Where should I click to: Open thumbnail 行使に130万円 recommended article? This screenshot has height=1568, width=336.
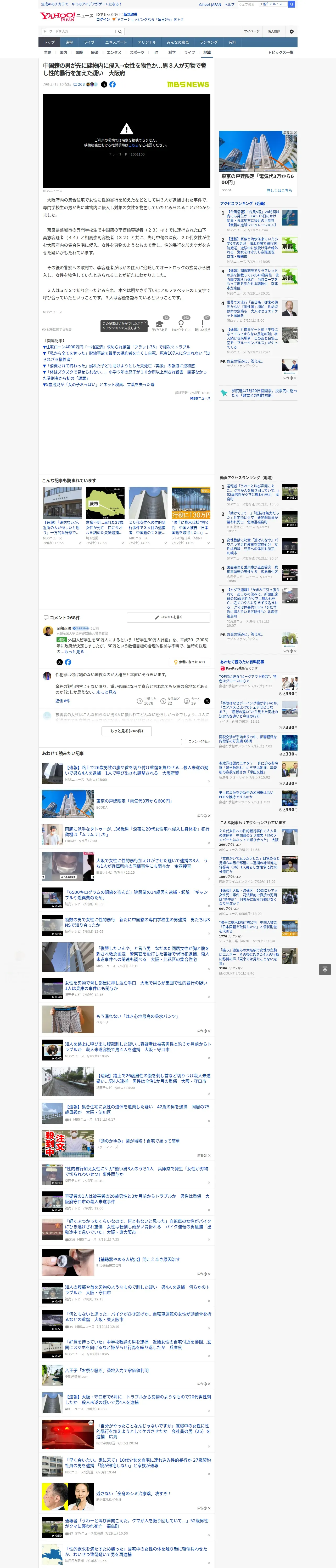tap(191, 503)
